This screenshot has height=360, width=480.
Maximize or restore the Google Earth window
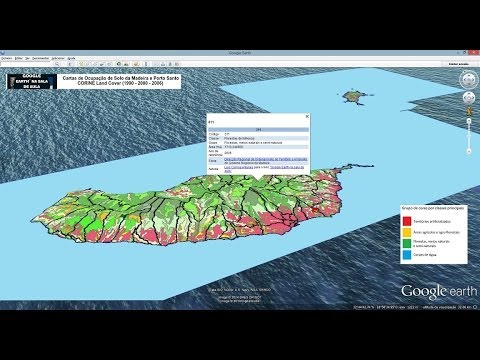click(465, 53)
